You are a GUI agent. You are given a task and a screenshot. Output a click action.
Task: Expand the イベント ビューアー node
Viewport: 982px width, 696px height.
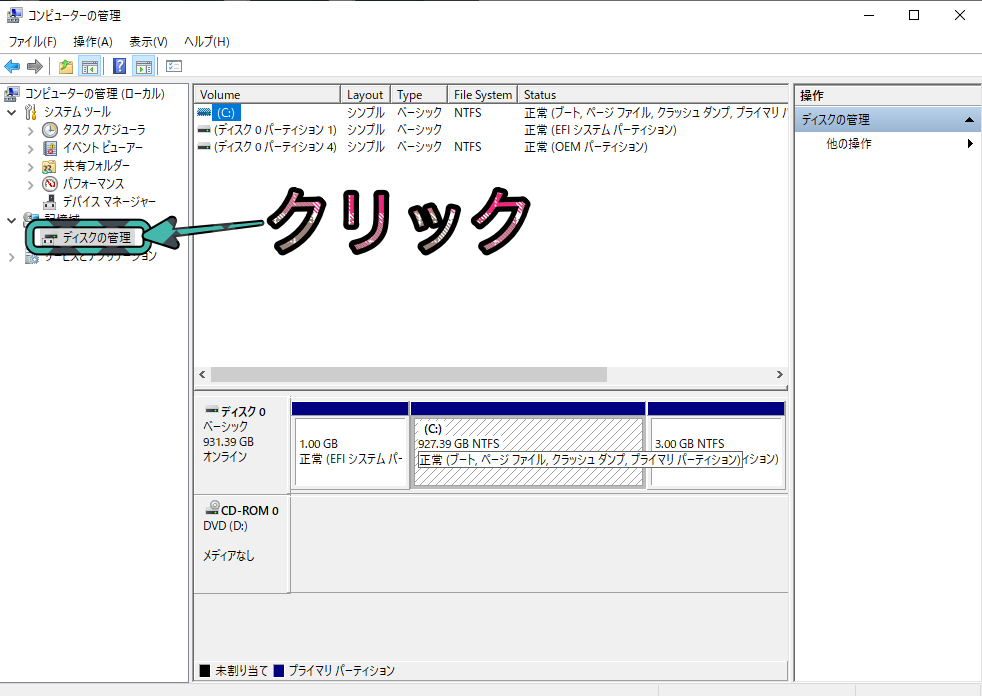pyautogui.click(x=30, y=149)
